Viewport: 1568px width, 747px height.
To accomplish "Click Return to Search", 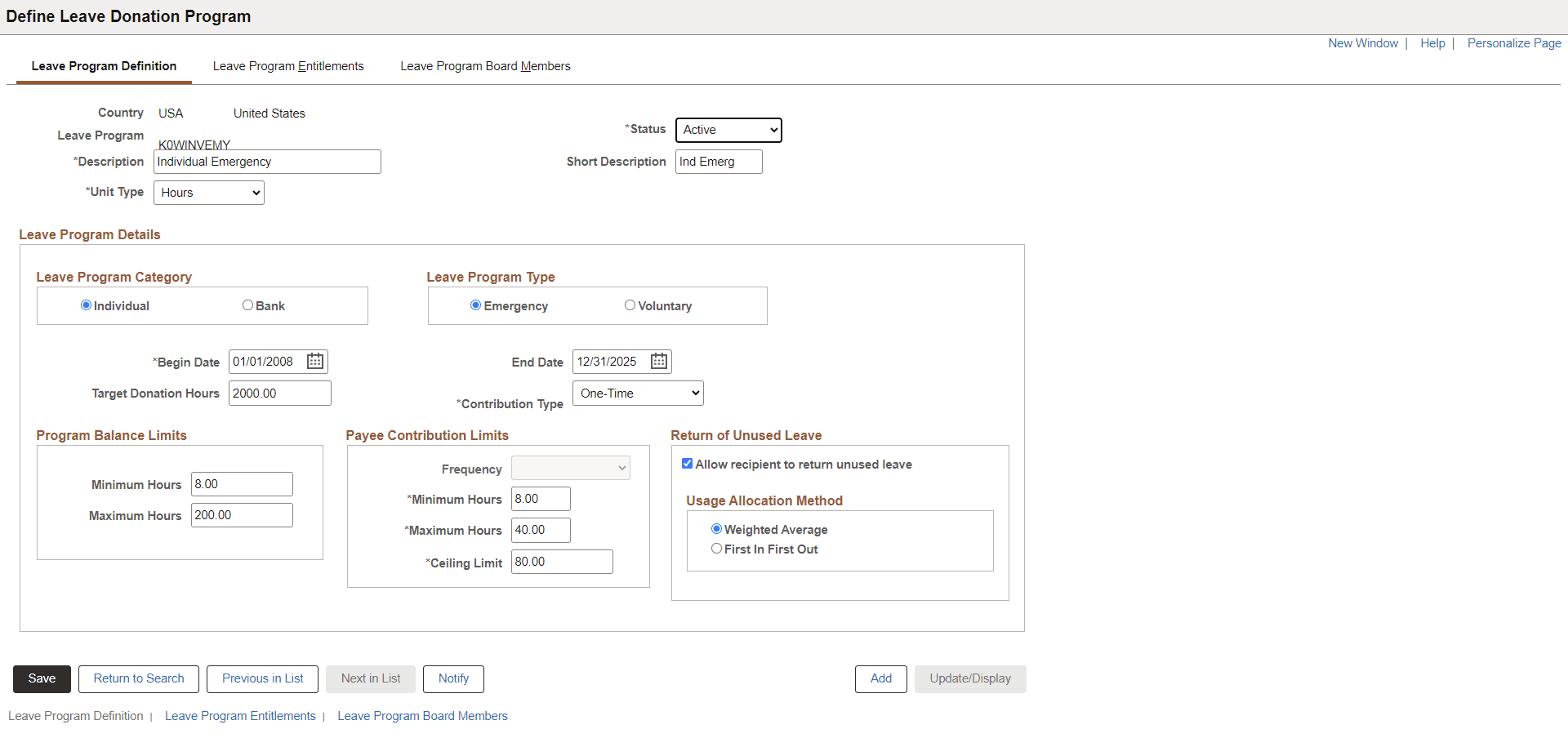I will point(138,678).
